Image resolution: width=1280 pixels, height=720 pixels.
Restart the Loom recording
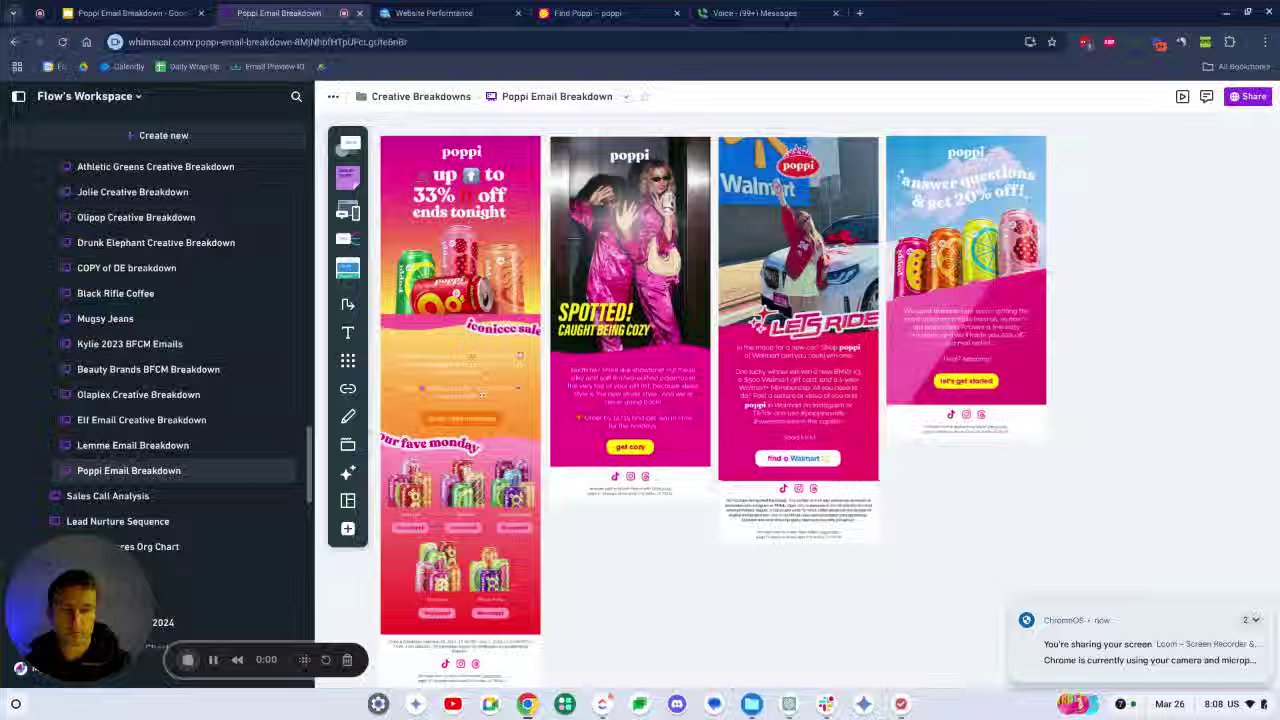(325, 660)
